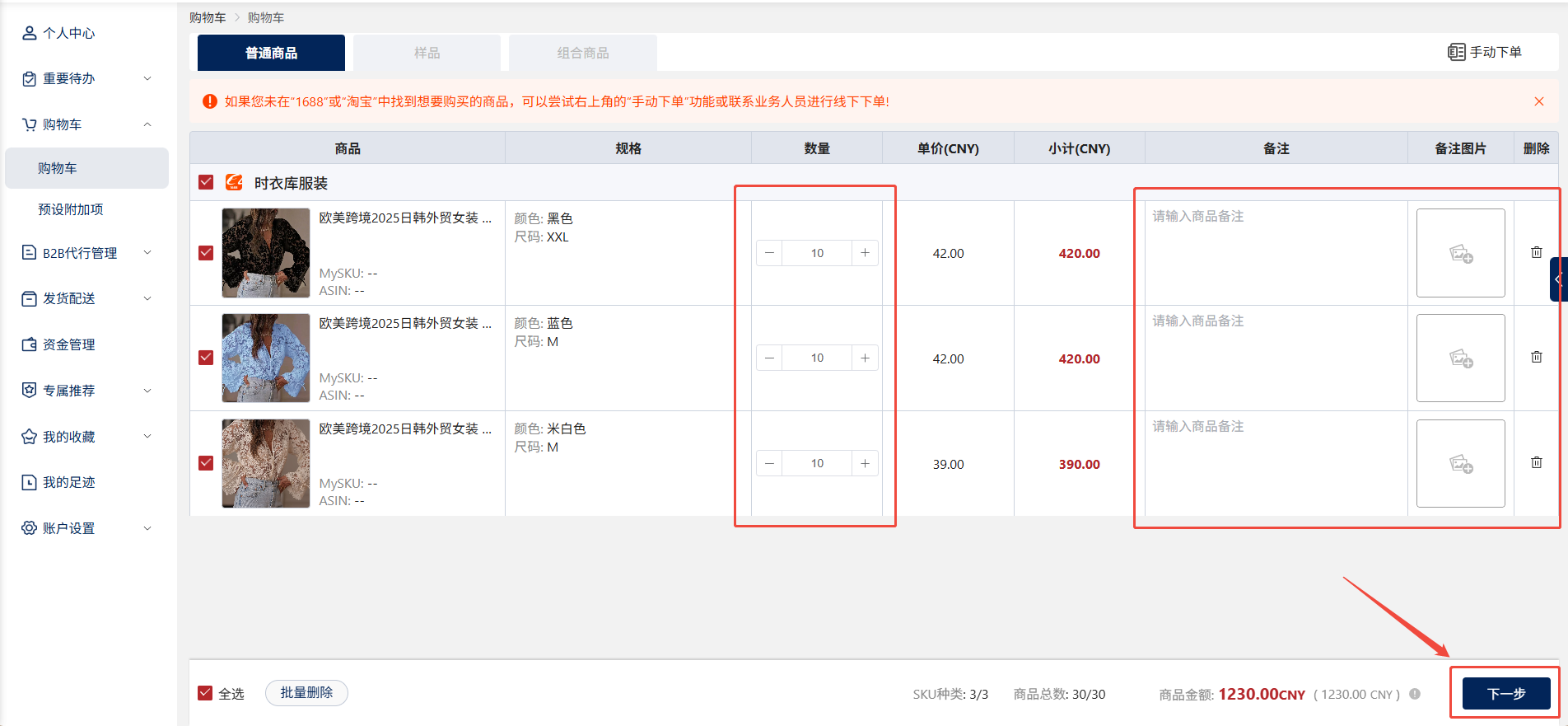The width and height of the screenshot is (1568, 726).
Task: Open 个人中心 from sidebar
Action: click(x=58, y=33)
